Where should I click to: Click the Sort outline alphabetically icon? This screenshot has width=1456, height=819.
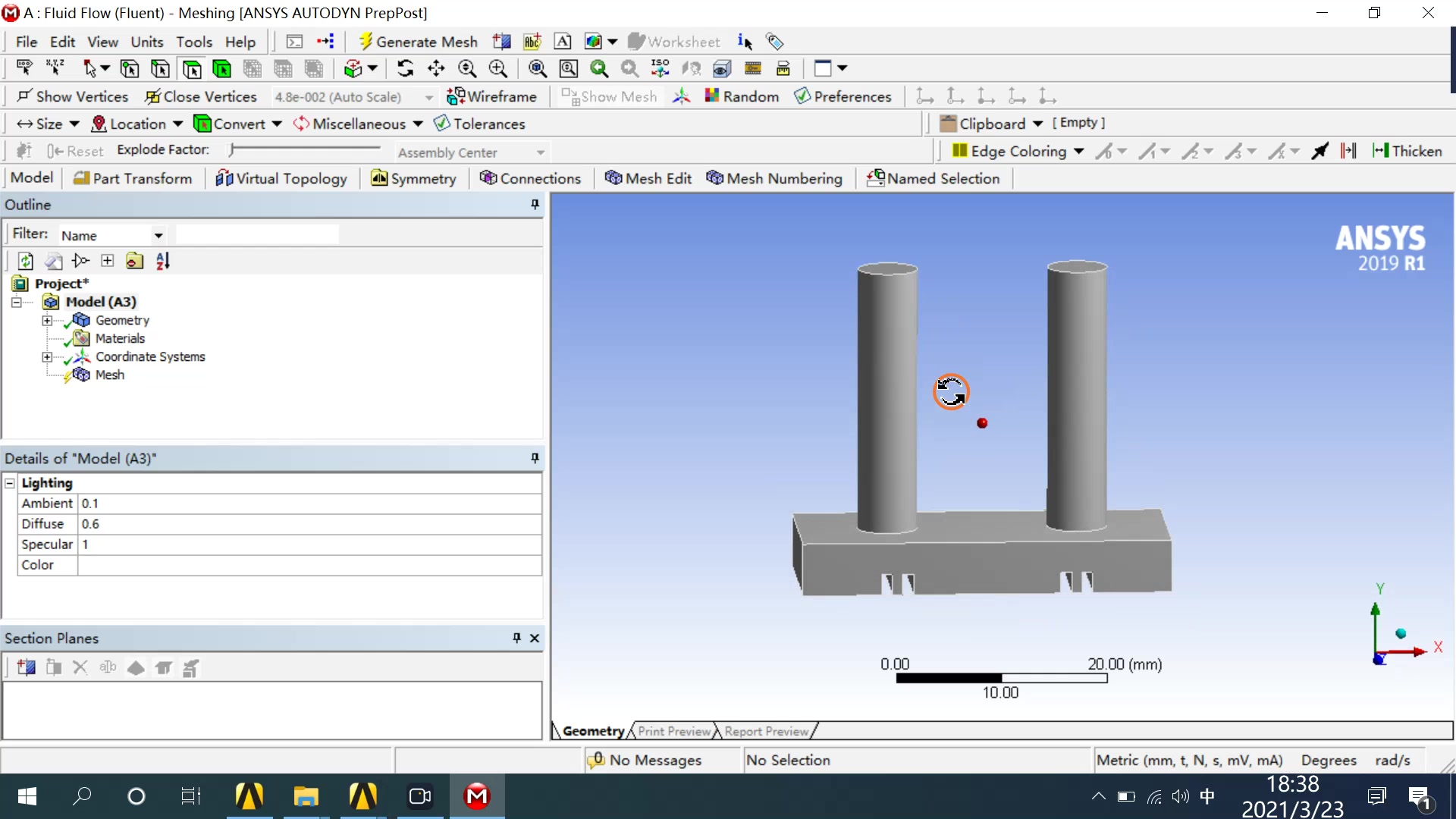click(163, 262)
